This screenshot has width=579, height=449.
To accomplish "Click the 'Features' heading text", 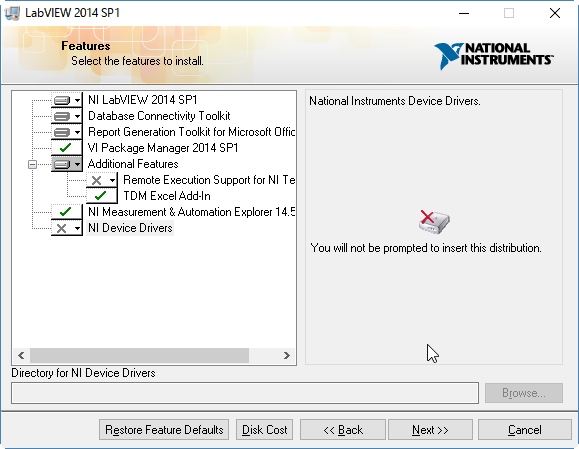I will pyautogui.click(x=86, y=46).
